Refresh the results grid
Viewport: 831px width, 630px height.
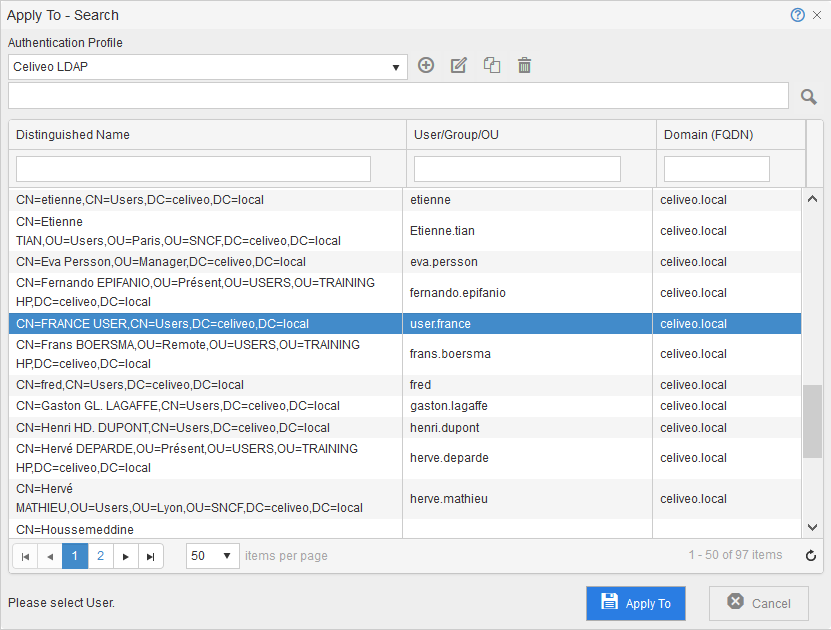click(811, 556)
